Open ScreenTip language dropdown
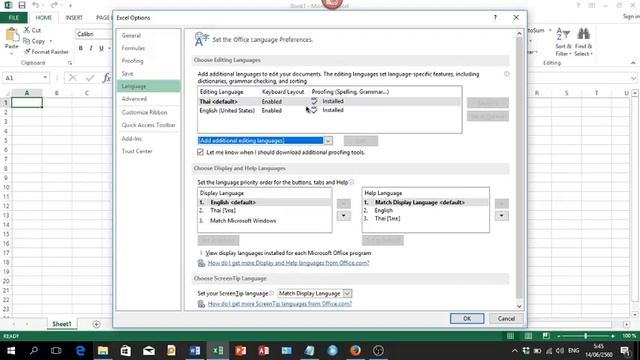Image resolution: width=640 pixels, height=360 pixels. click(347, 293)
